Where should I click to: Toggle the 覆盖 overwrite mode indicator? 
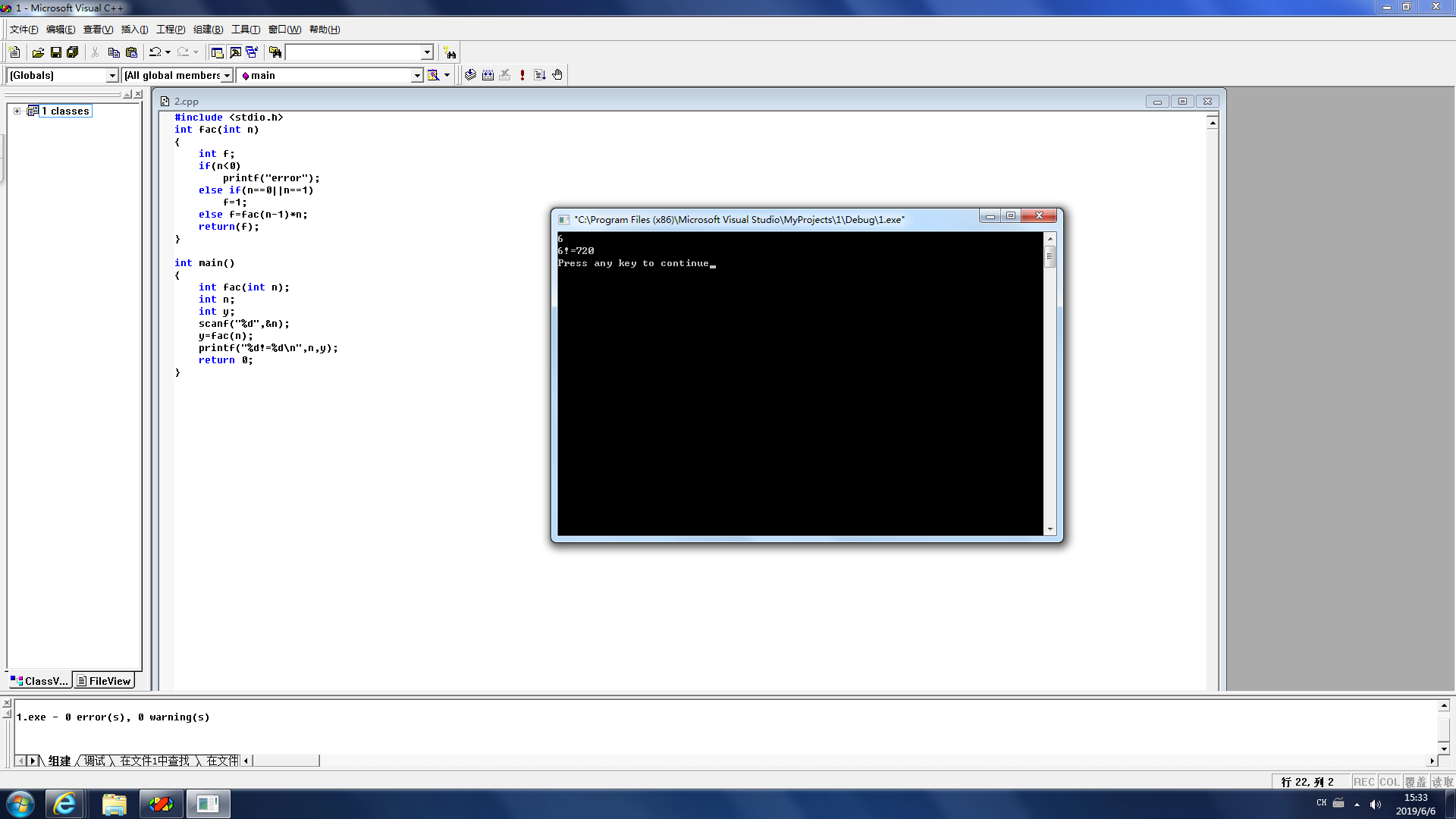(1415, 782)
